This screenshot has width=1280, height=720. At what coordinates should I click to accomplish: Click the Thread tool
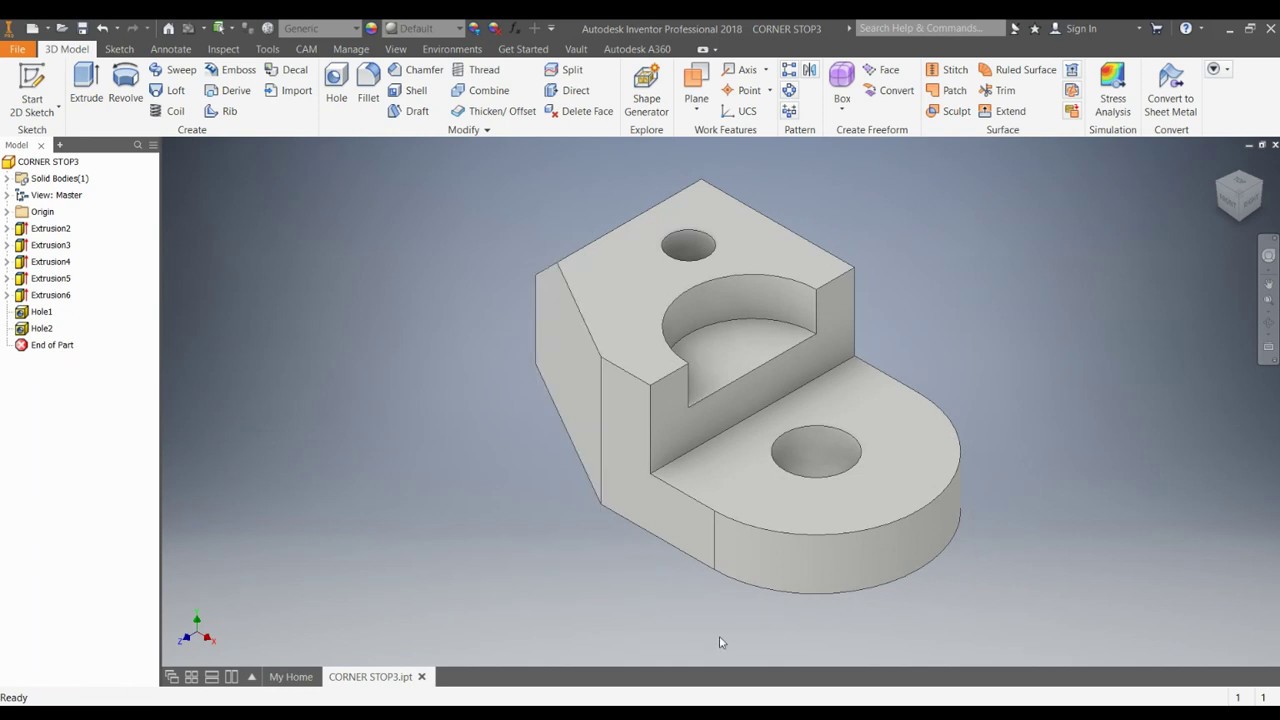tap(475, 70)
